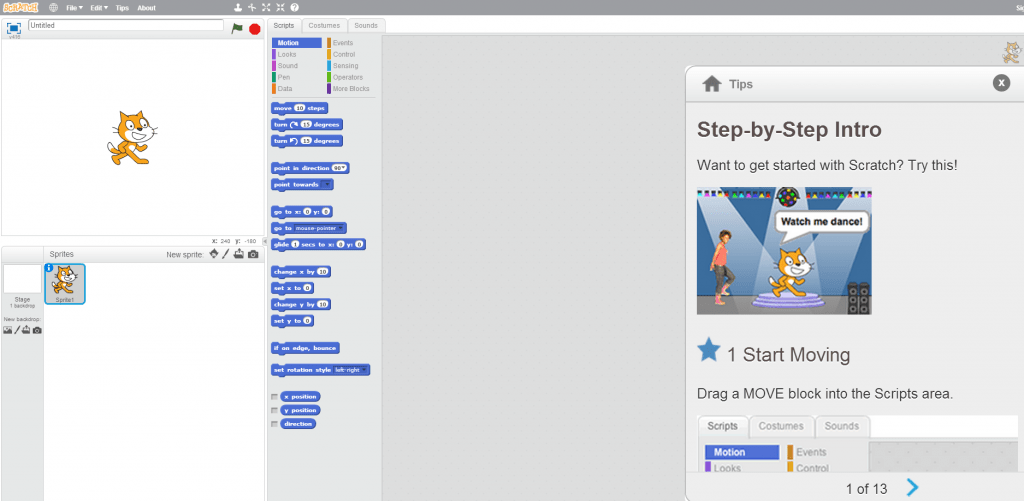Collapse the stage pane arrow
The image size is (1024, 501).
(x=264, y=241)
